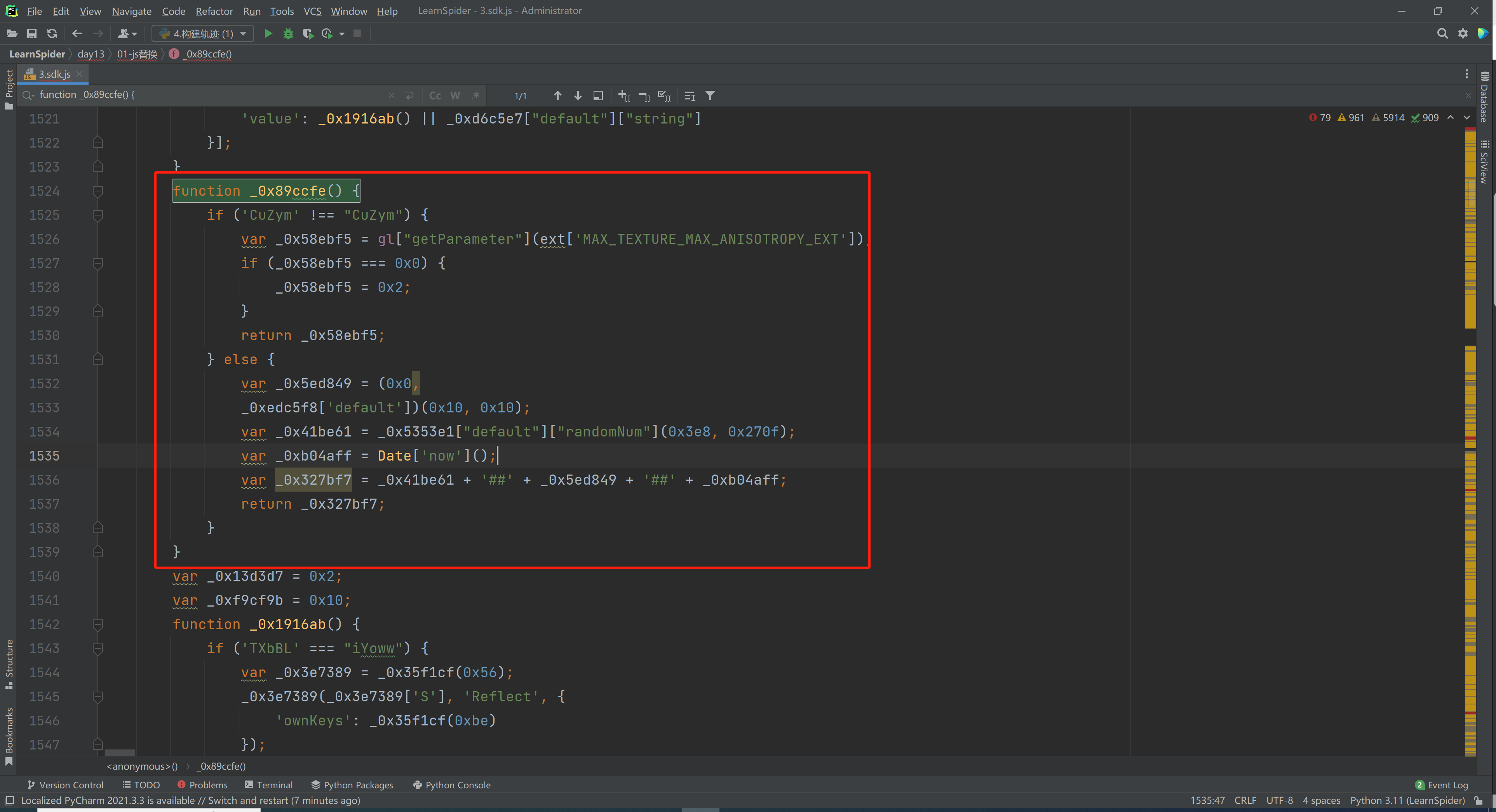This screenshot has width=1496, height=812.
Task: Run with coverage shield icon
Action: (x=308, y=34)
